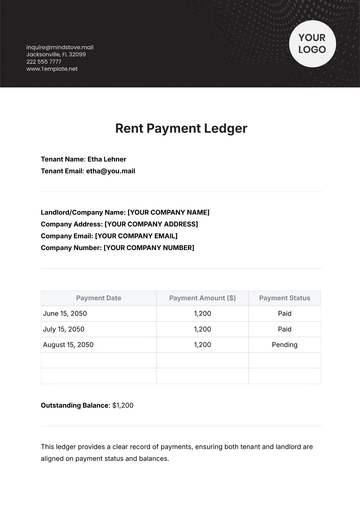The width and height of the screenshot is (360, 509).
Task: Select the June 15, 2050 date cell
Action: pos(98,314)
